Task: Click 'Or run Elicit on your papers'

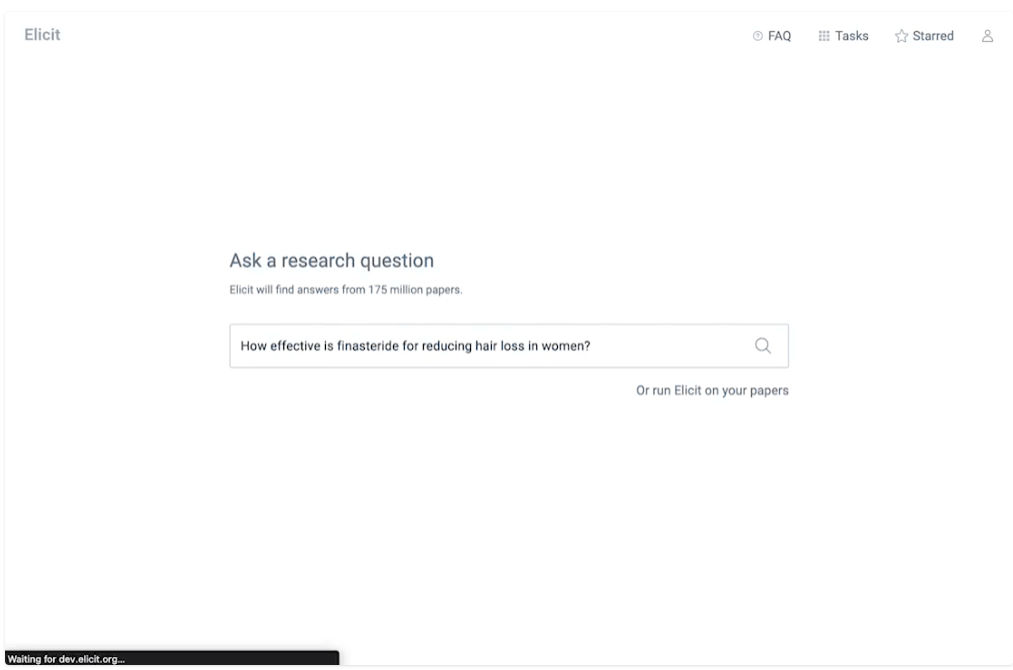Action: (712, 390)
